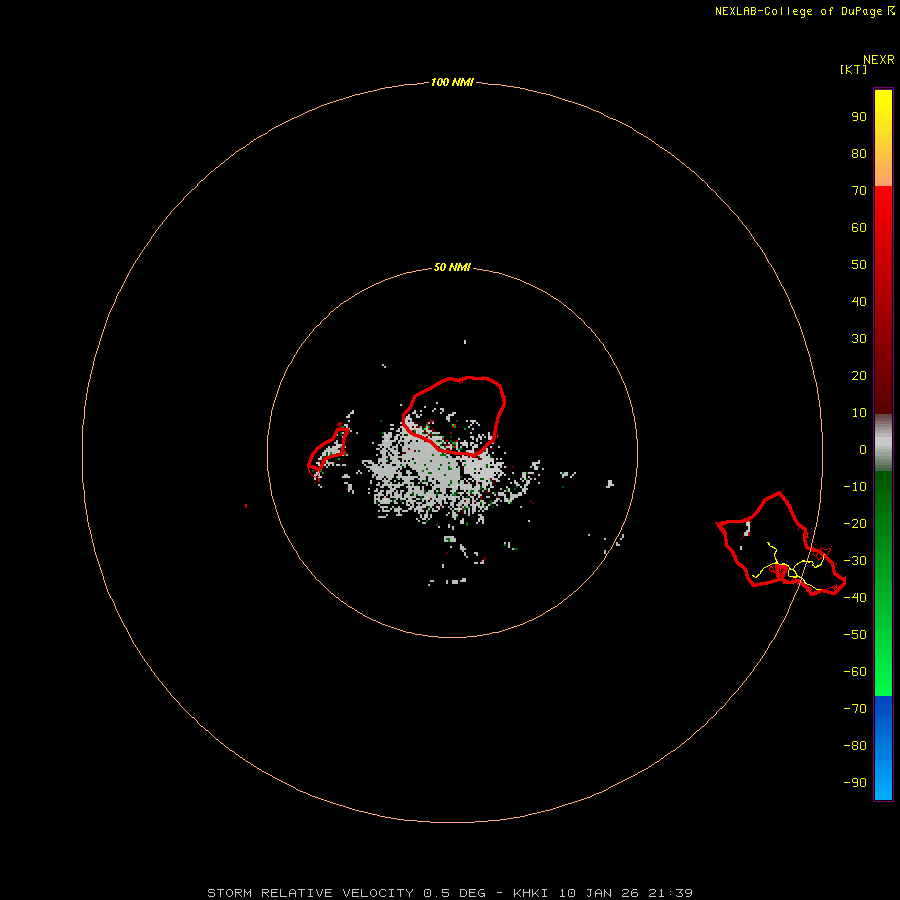Click the positive 50 knot scale label
Viewport: 900px width, 900px height.
pos(859,265)
